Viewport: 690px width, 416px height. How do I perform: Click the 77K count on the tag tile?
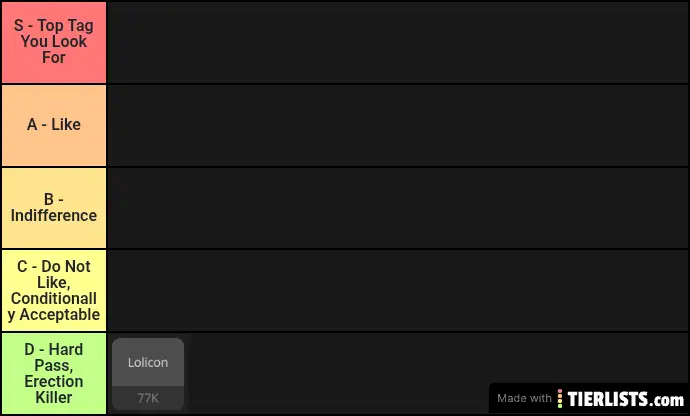click(x=148, y=398)
